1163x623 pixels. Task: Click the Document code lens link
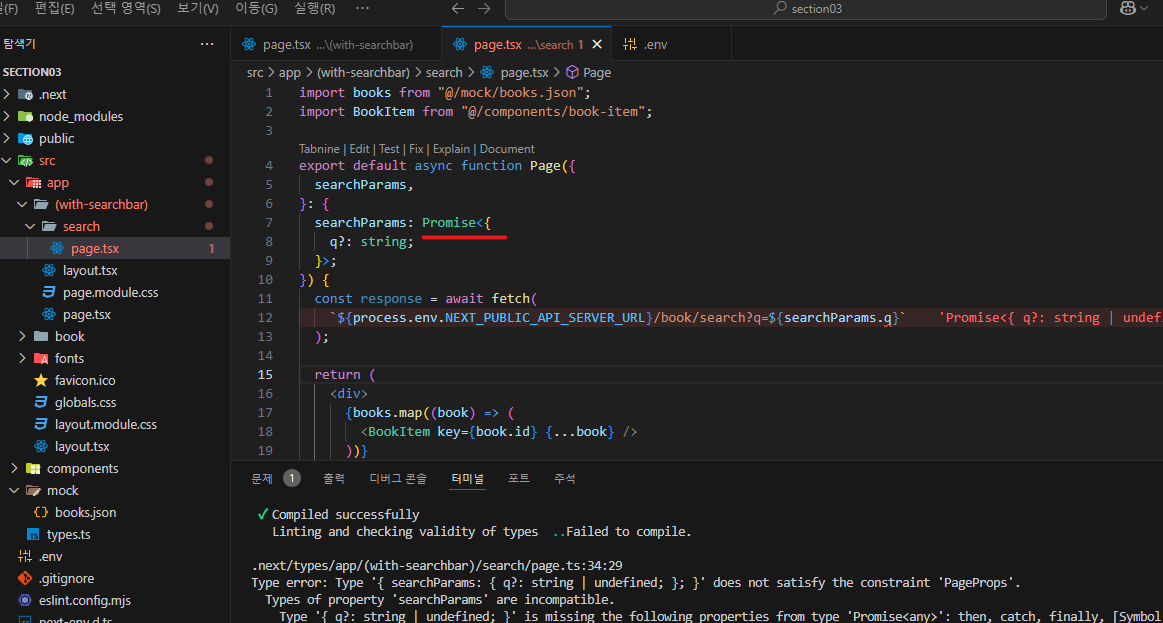507,149
